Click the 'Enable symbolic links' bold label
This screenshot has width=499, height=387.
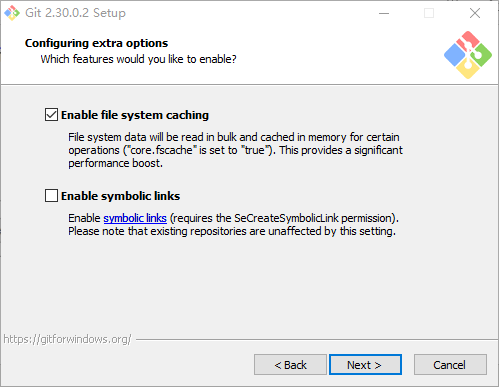click(120, 196)
